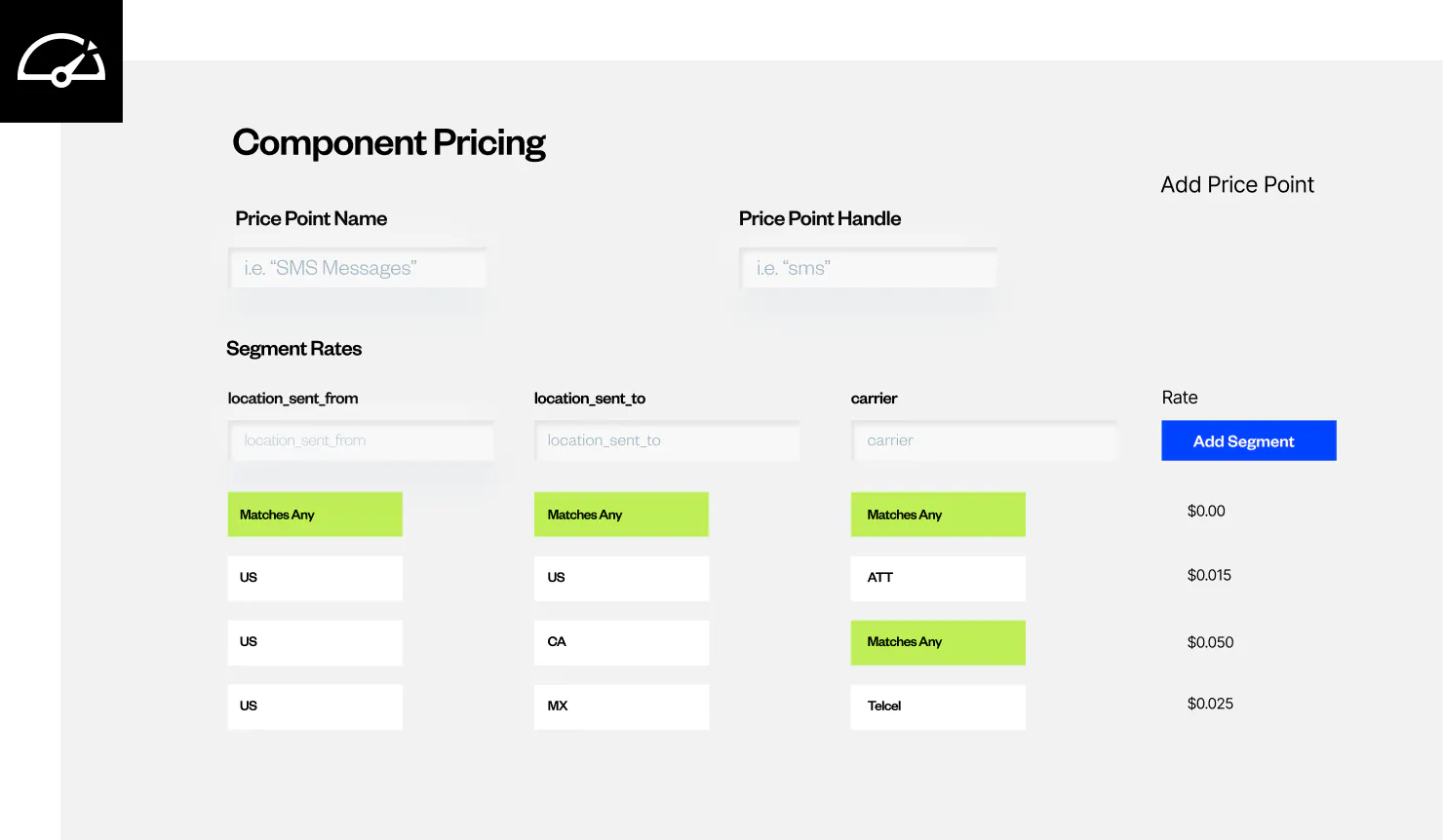Toggle Matches Any under location_sent_to
Screen dimensions: 1443x840
coord(621,514)
